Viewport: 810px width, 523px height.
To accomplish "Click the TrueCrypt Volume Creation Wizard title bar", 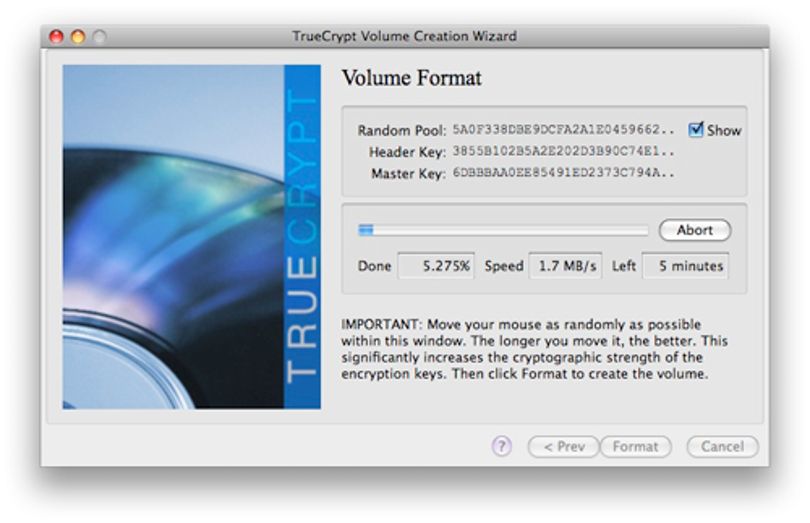I will coord(404,36).
